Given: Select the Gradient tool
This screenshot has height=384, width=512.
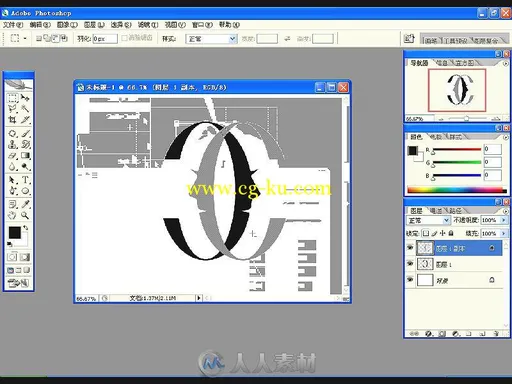Looking at the screenshot, I should (x=25, y=155).
